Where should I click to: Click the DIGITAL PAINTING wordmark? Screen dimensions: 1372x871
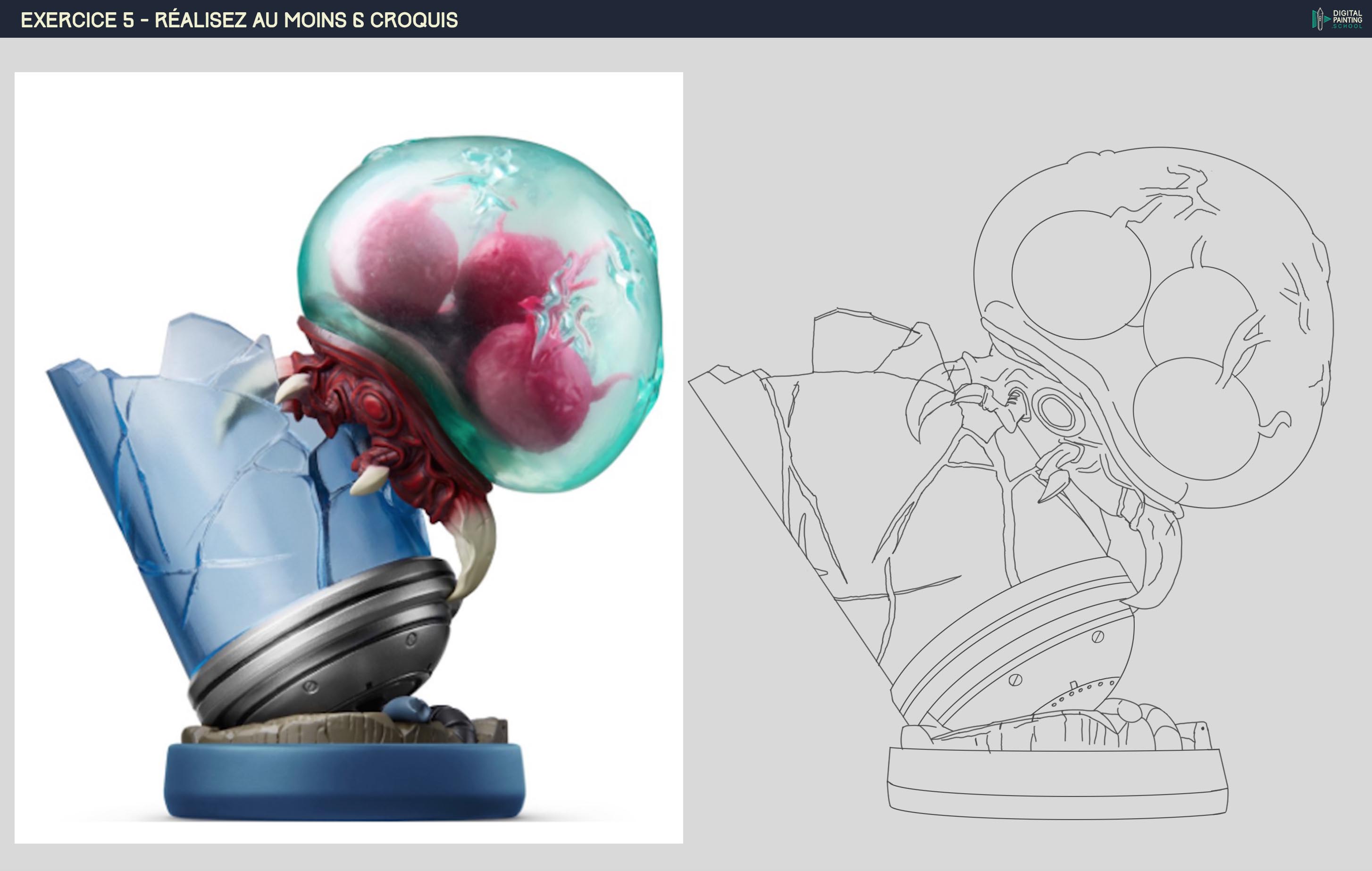[1348, 16]
